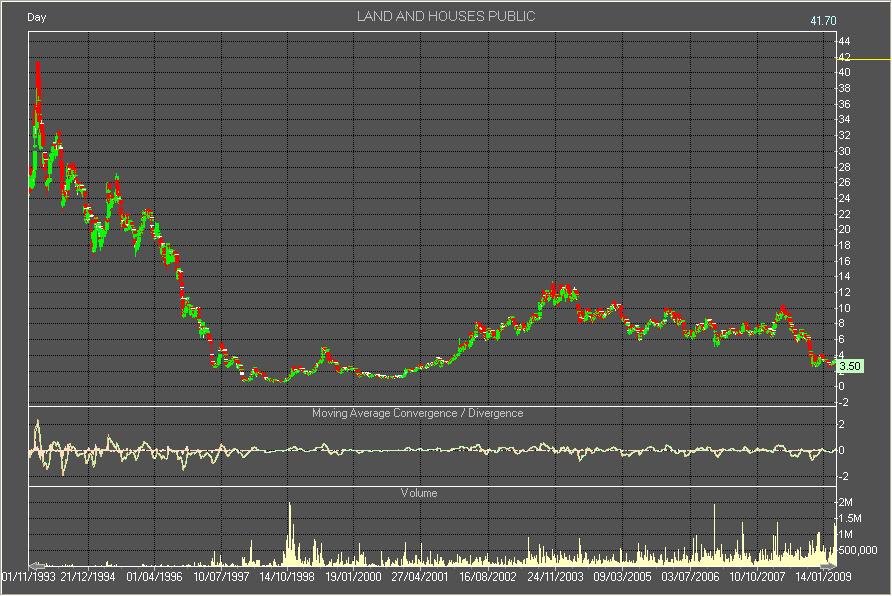
Task: Click the 'Day' timeframe label
Action: click(x=36, y=17)
